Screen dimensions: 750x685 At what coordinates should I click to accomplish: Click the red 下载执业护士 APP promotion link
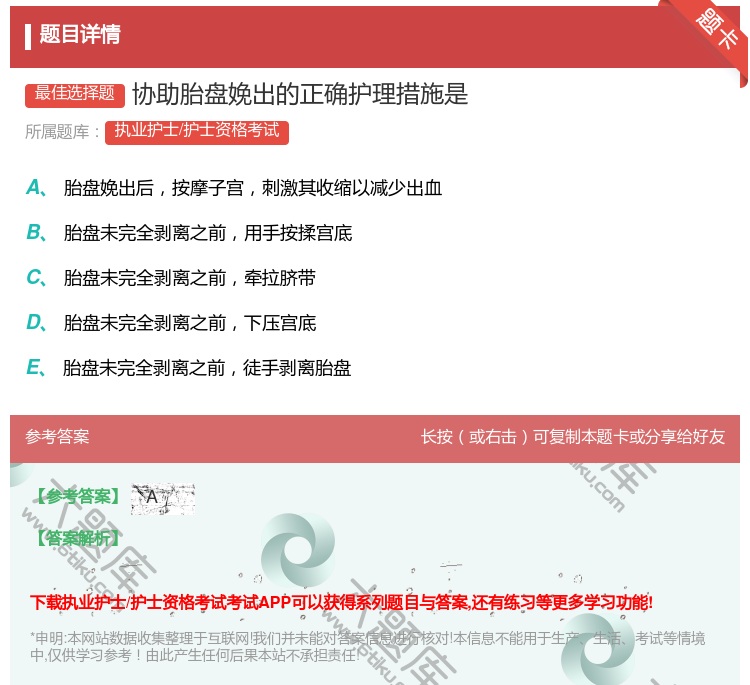point(342,602)
